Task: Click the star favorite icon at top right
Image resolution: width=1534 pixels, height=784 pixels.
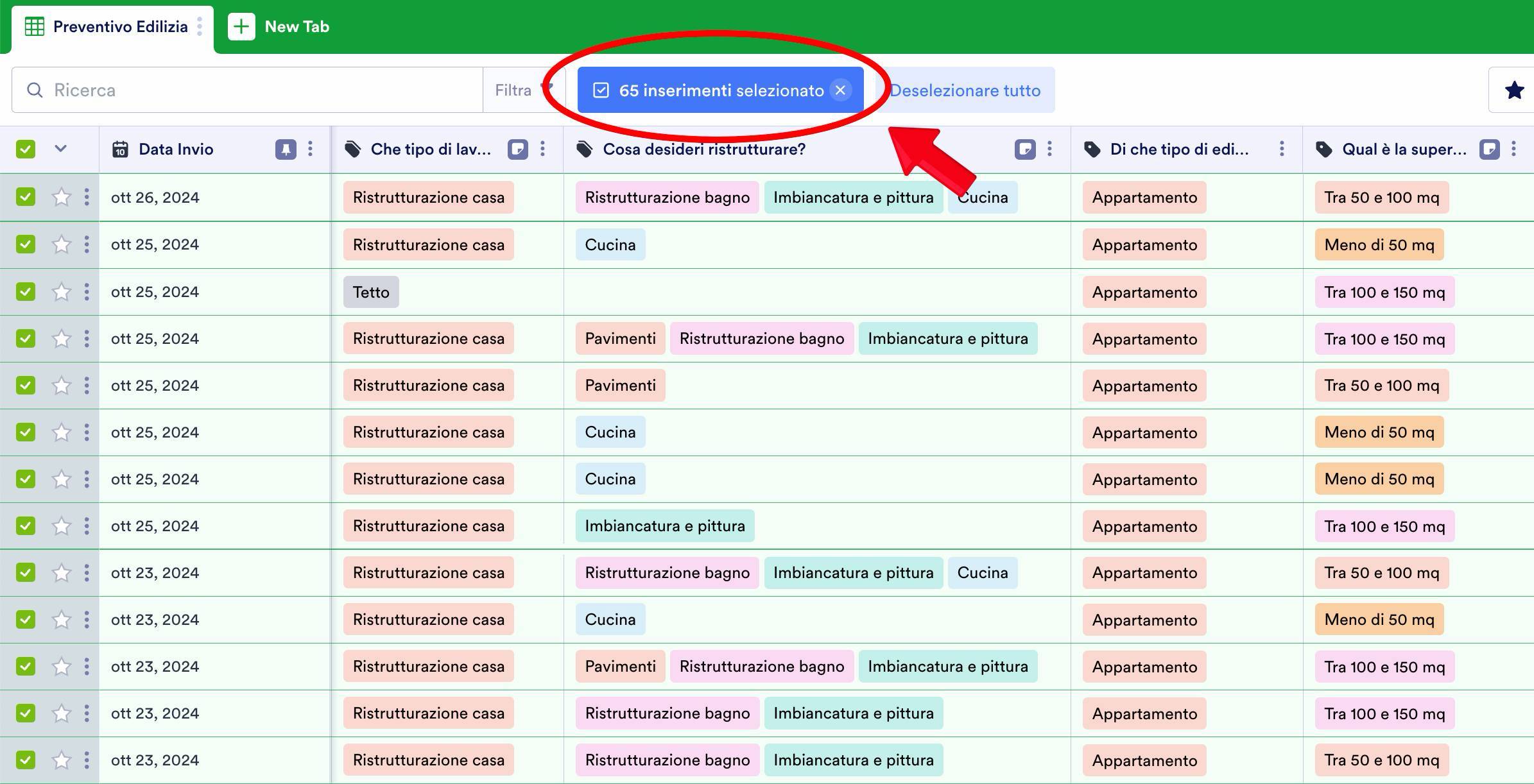Action: coord(1514,90)
